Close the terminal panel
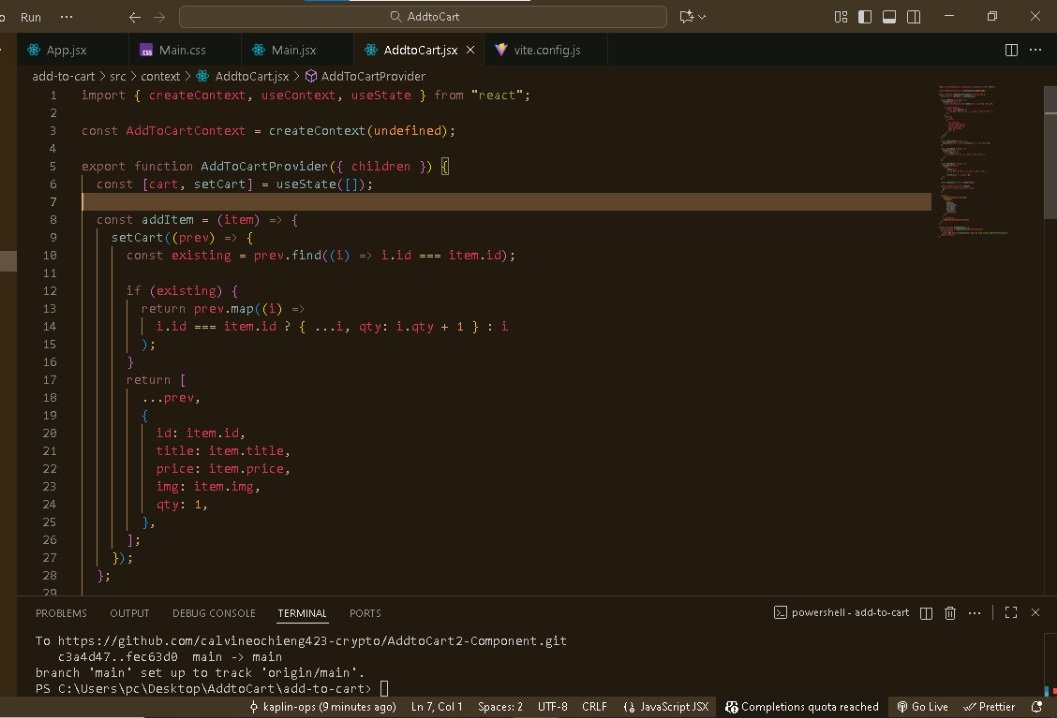Viewport: 1057px width, 718px height. point(1035,612)
